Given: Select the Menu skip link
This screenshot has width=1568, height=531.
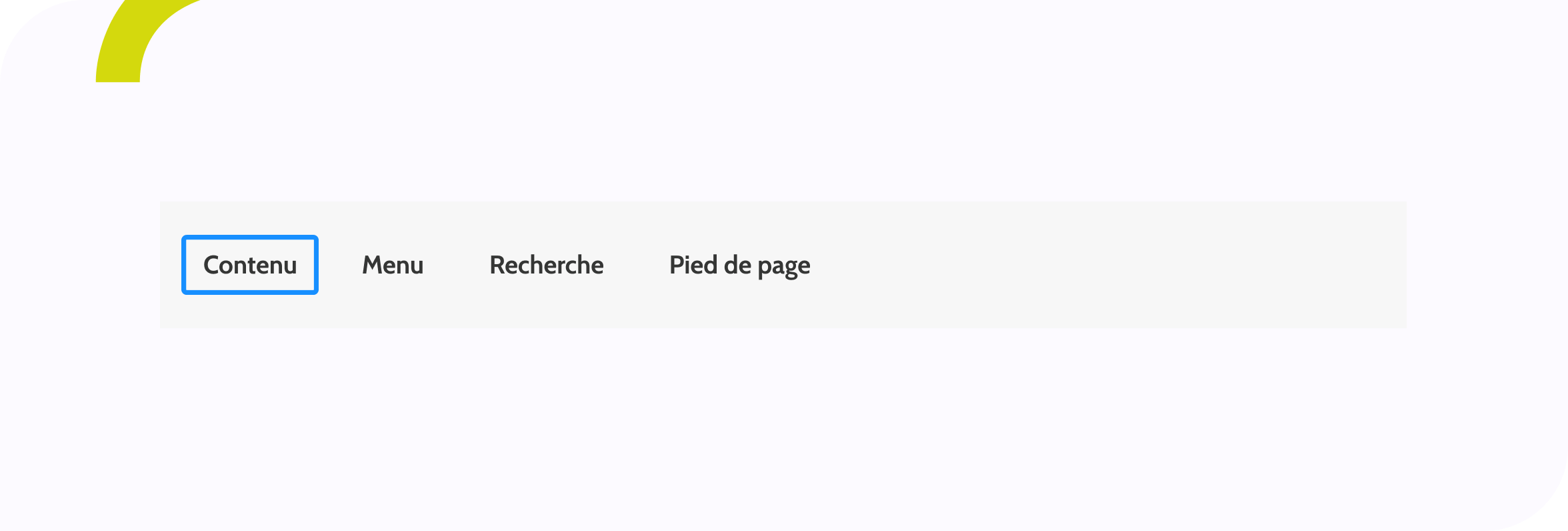Looking at the screenshot, I should pyautogui.click(x=393, y=265).
